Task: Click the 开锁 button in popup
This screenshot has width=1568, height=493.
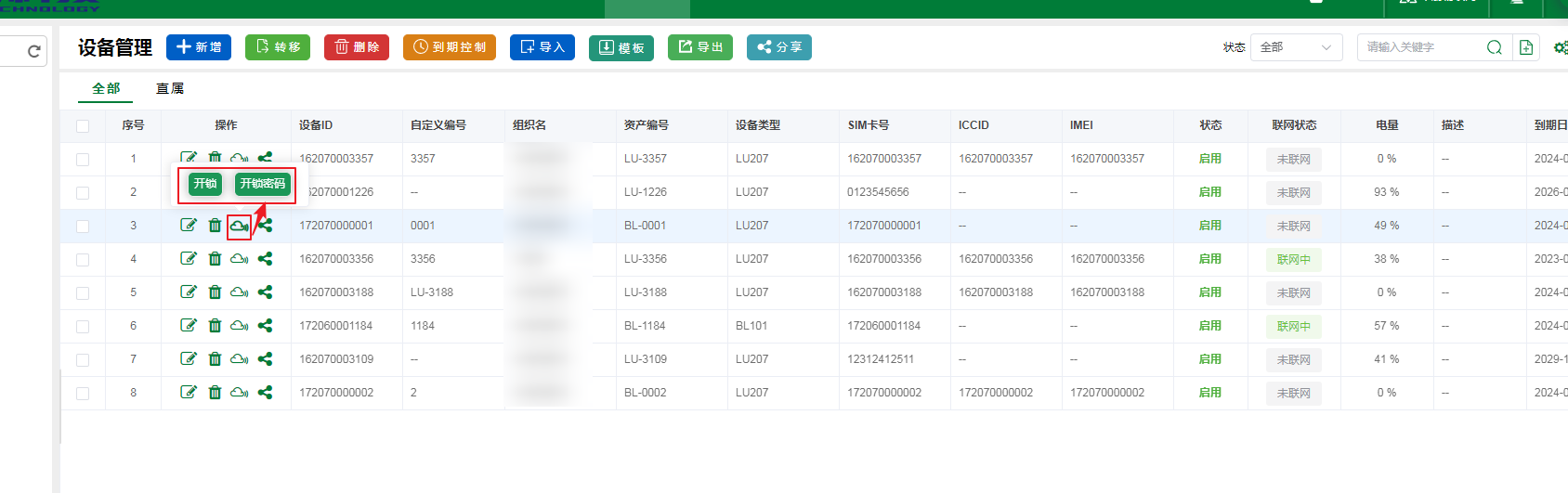Action: click(205, 184)
